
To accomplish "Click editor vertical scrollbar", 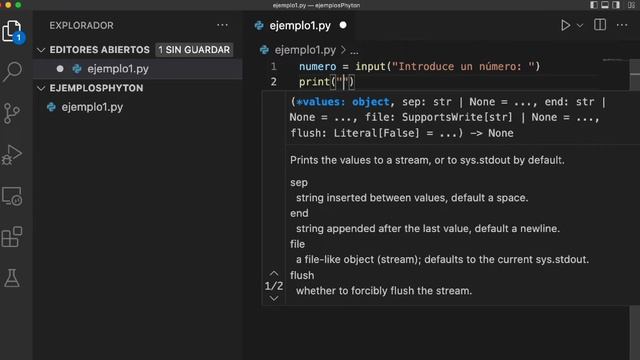I will point(635,74).
